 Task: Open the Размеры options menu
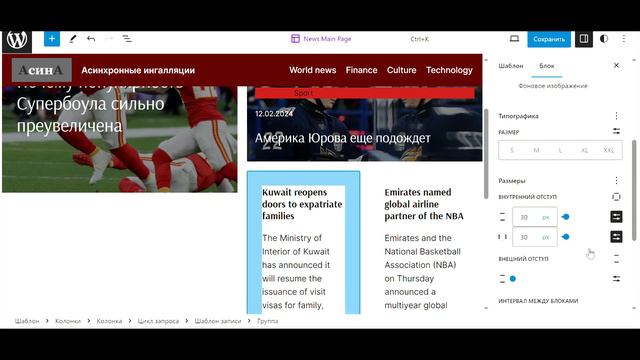[616, 180]
